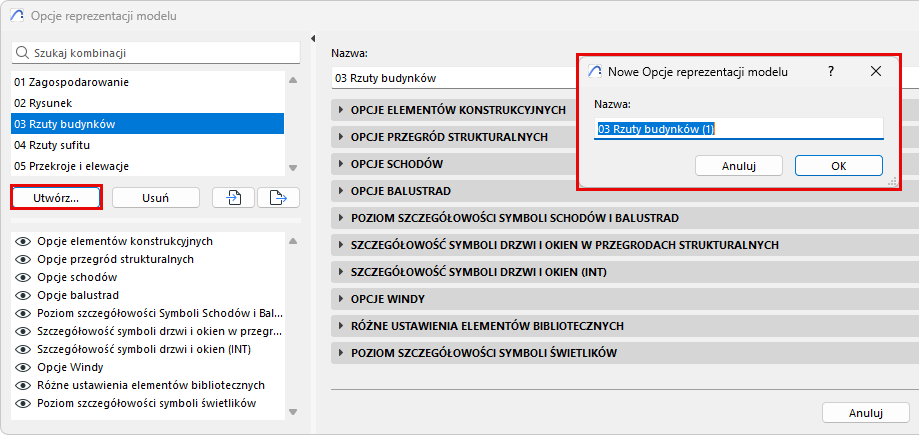The width and height of the screenshot is (919, 435).
Task: Toggle visibility of Opcje elementów konstrukcyjnych
Action: 24,241
